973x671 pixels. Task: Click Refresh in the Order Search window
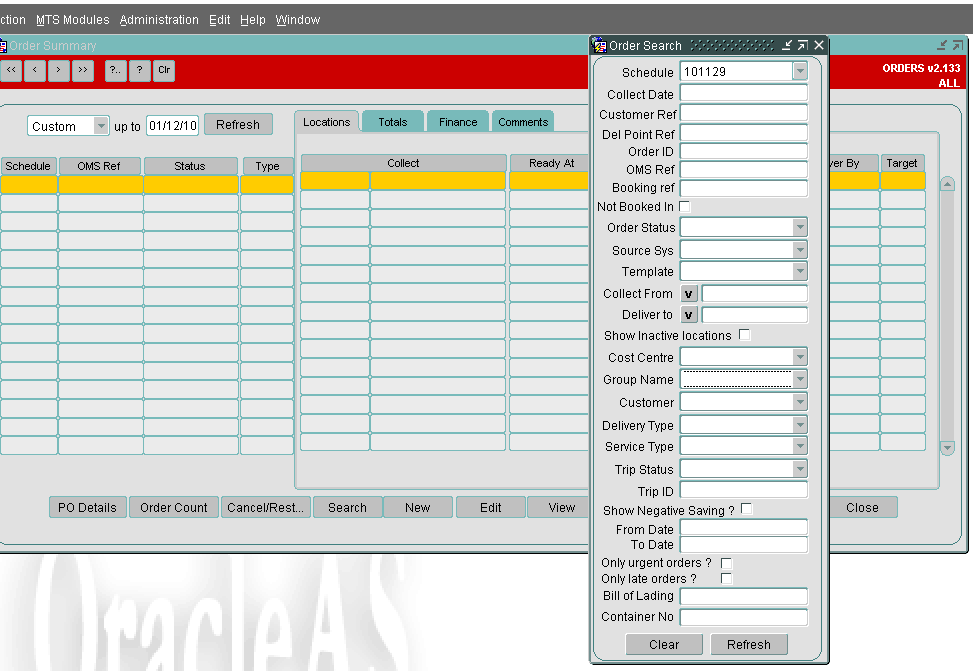click(749, 644)
